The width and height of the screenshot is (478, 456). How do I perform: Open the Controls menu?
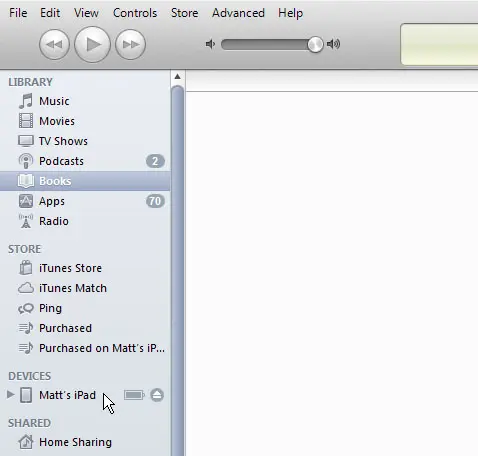(135, 13)
